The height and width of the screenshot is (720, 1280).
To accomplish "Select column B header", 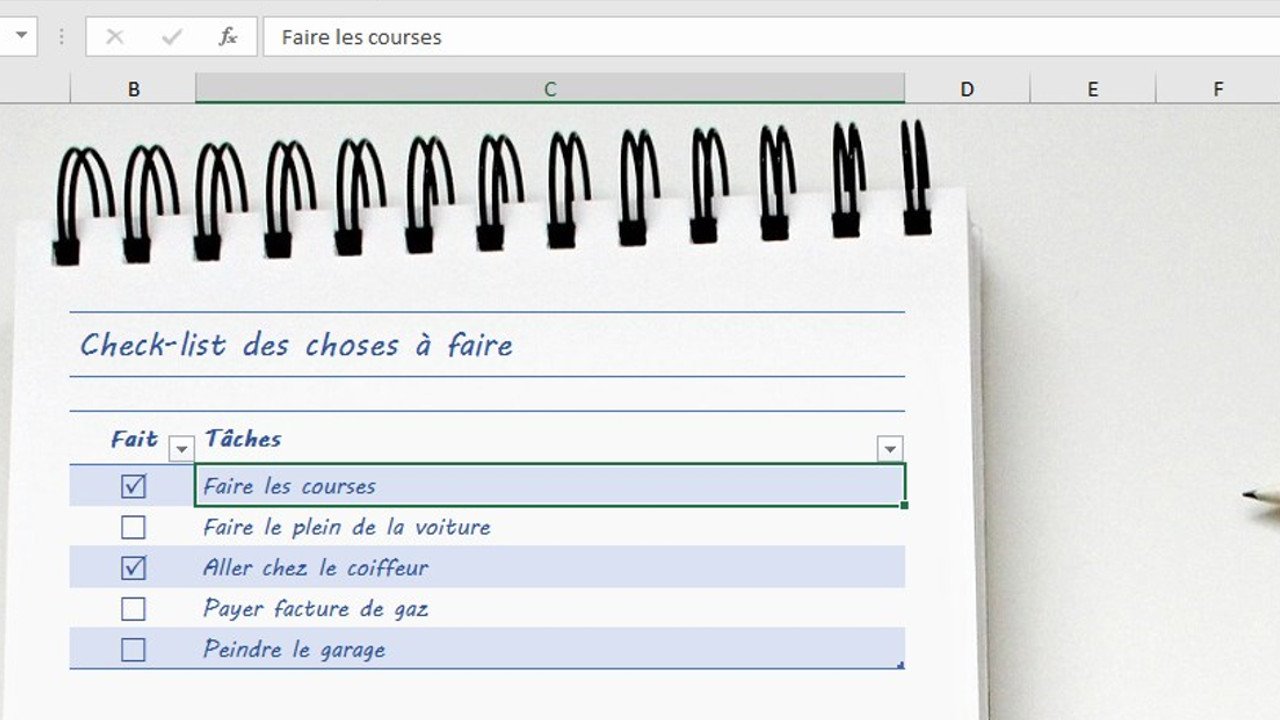I will tap(133, 89).
